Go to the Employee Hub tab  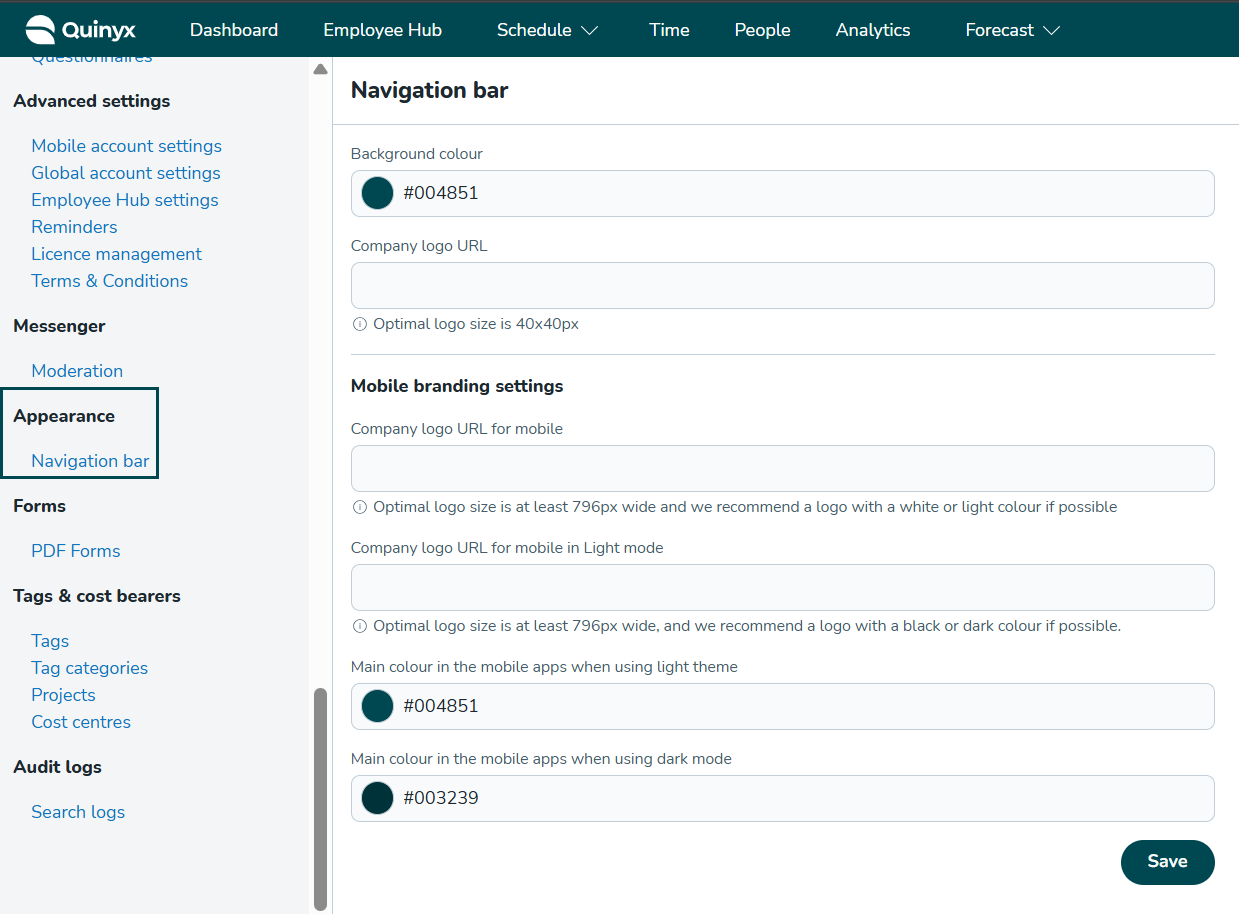382,30
